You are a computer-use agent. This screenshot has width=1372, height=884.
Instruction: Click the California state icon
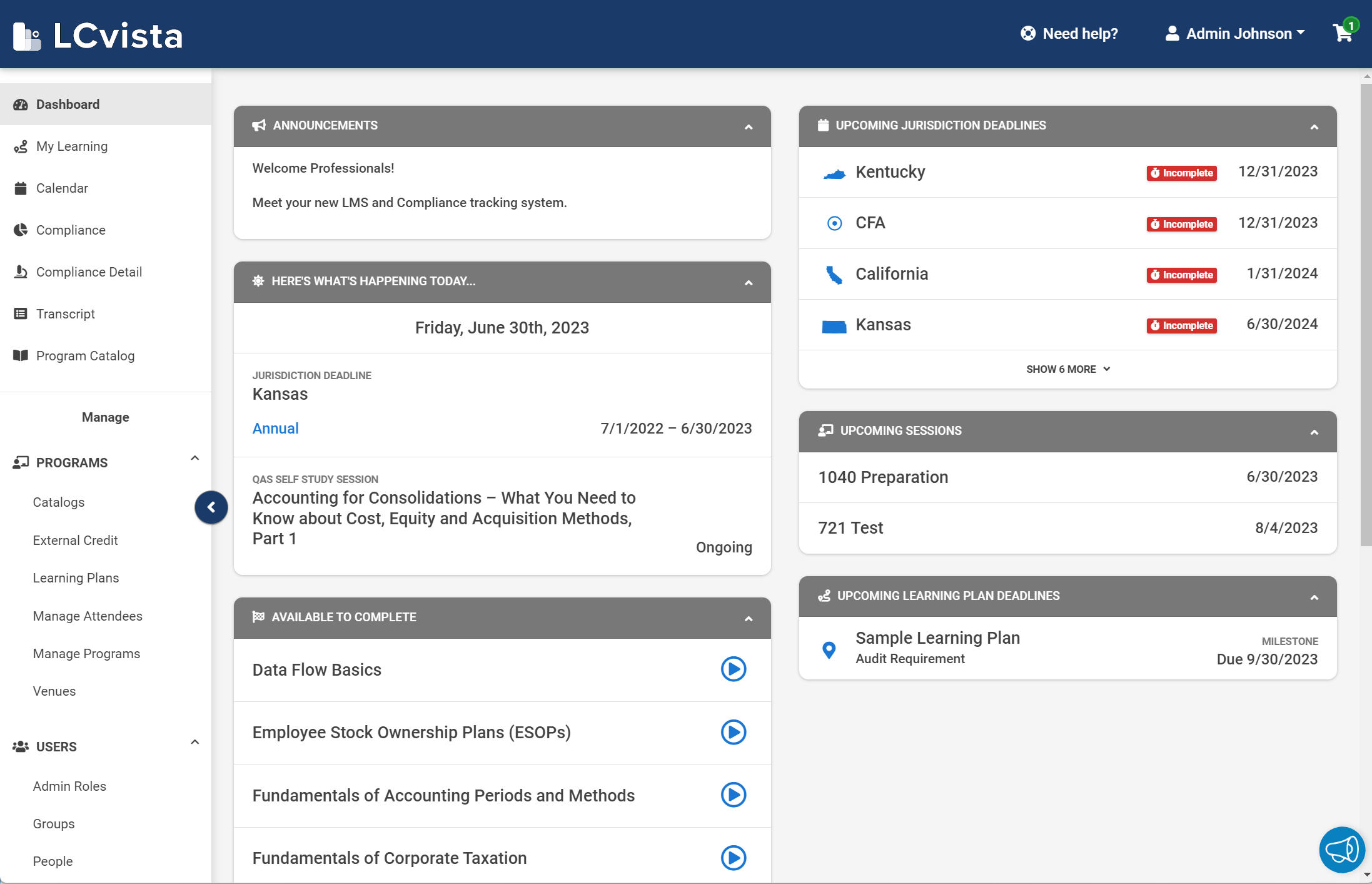coord(834,275)
